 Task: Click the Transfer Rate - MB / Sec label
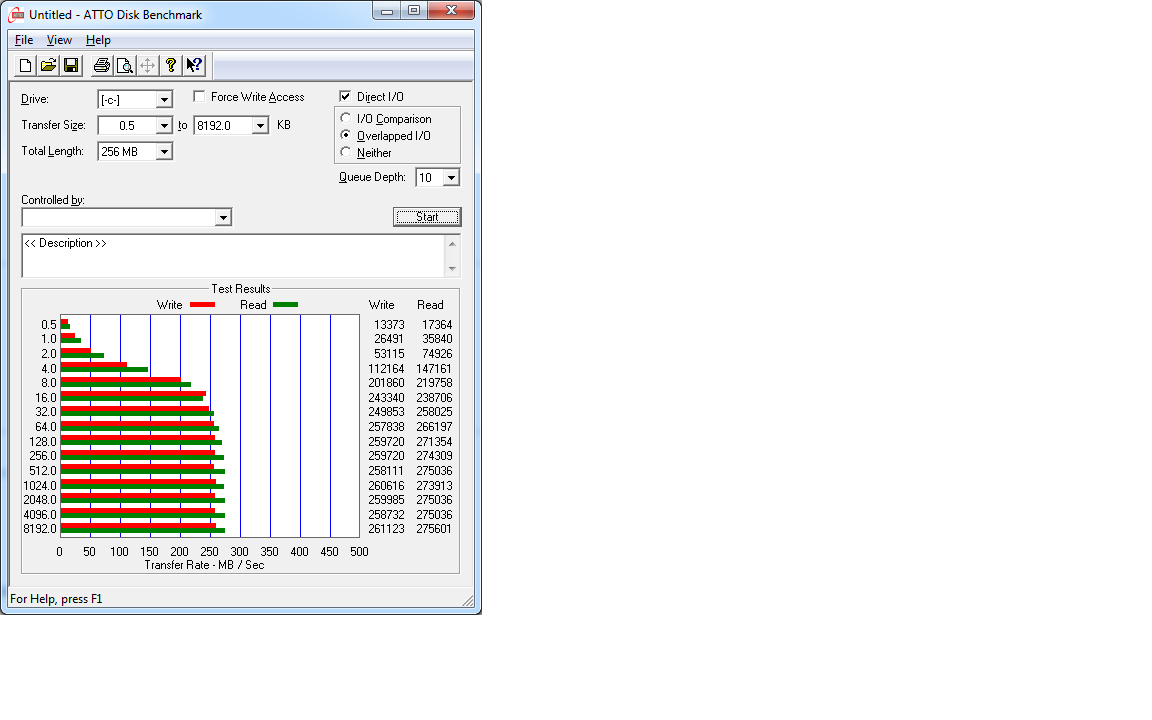204,564
